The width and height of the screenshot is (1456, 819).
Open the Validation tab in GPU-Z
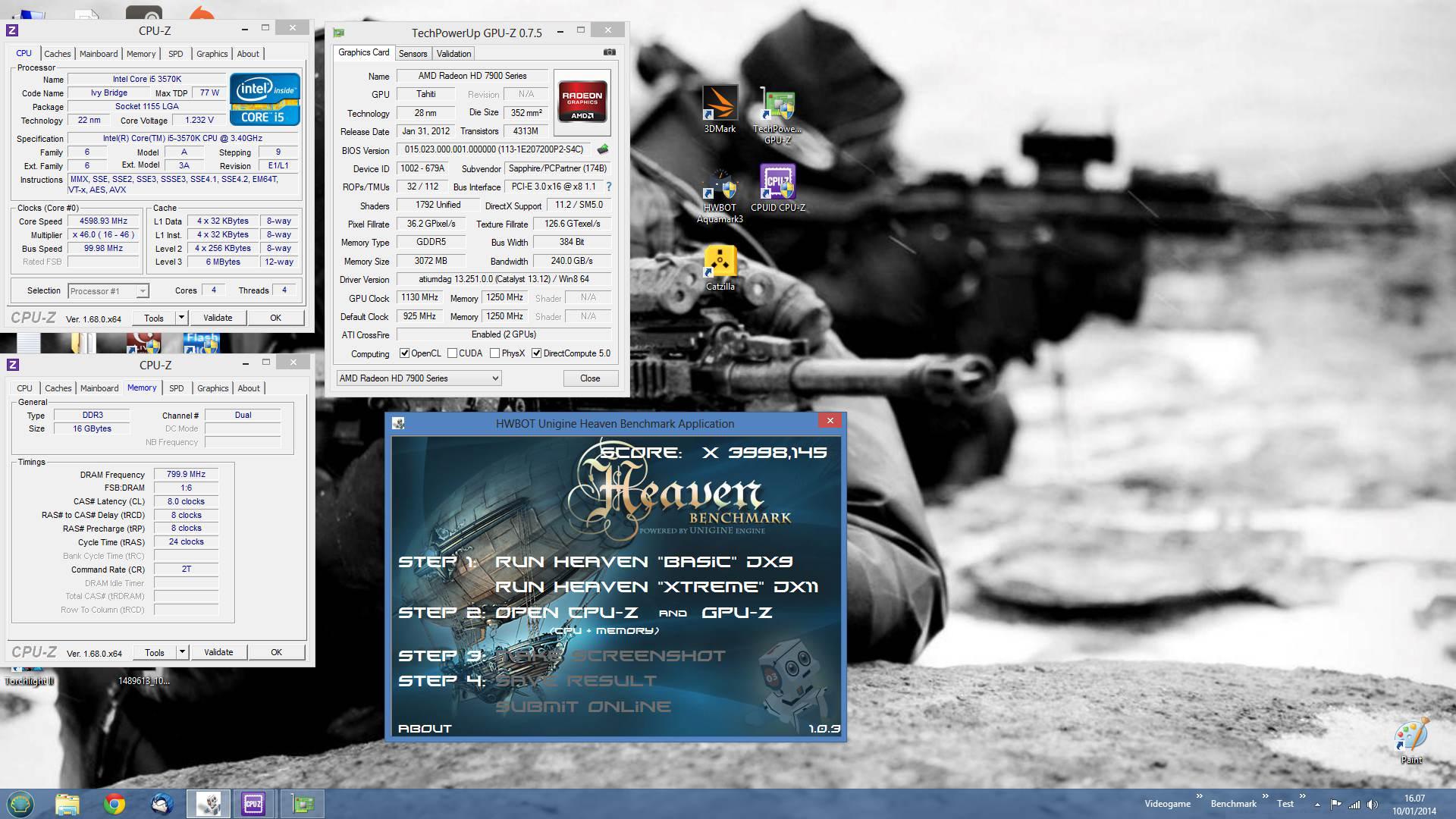(454, 54)
